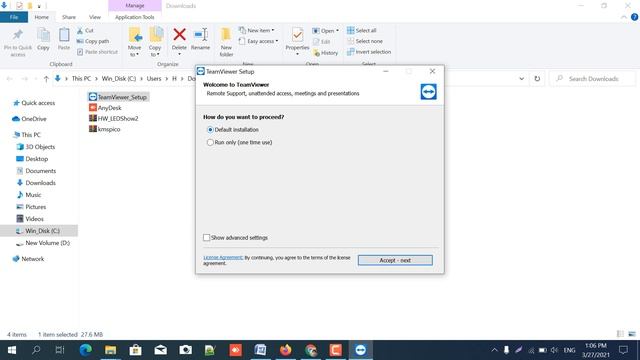Open the File menu tab
Image resolution: width=640 pixels, height=360 pixels.
[x=14, y=17]
